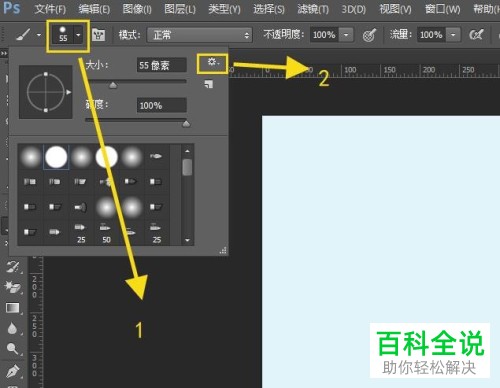This screenshot has width=500, height=388.
Task: Open the Brush tool preset picker icon
Action: [23, 34]
